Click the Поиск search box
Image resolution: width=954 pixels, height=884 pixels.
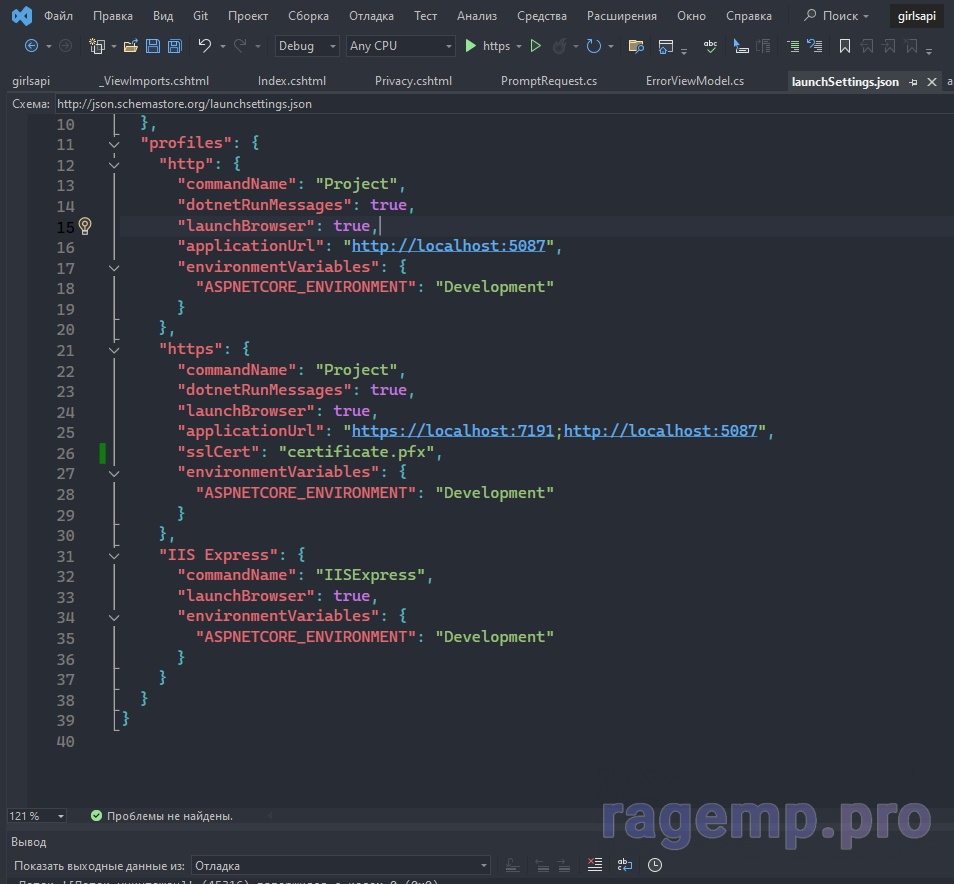[x=838, y=16]
